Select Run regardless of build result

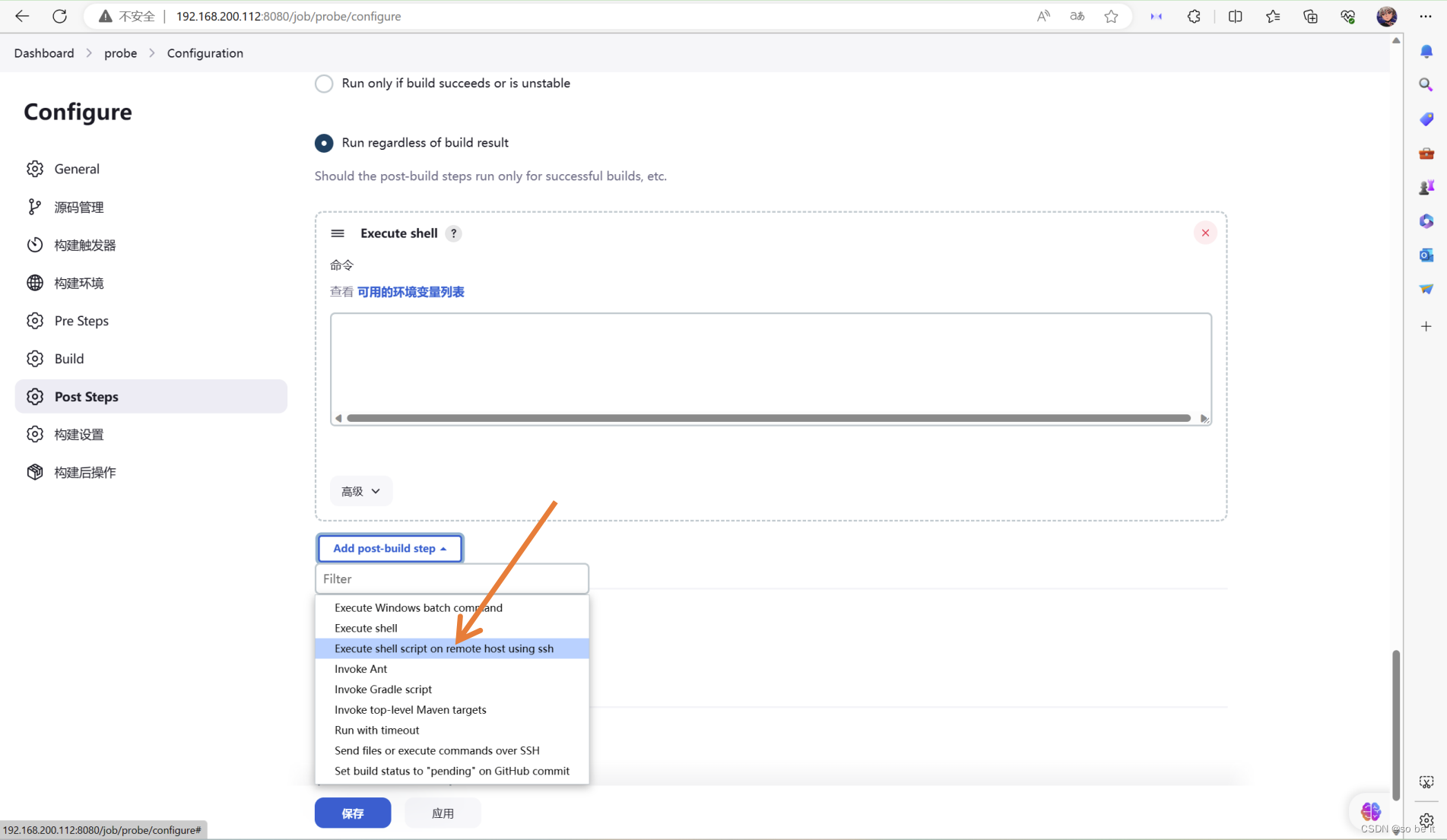[x=324, y=143]
